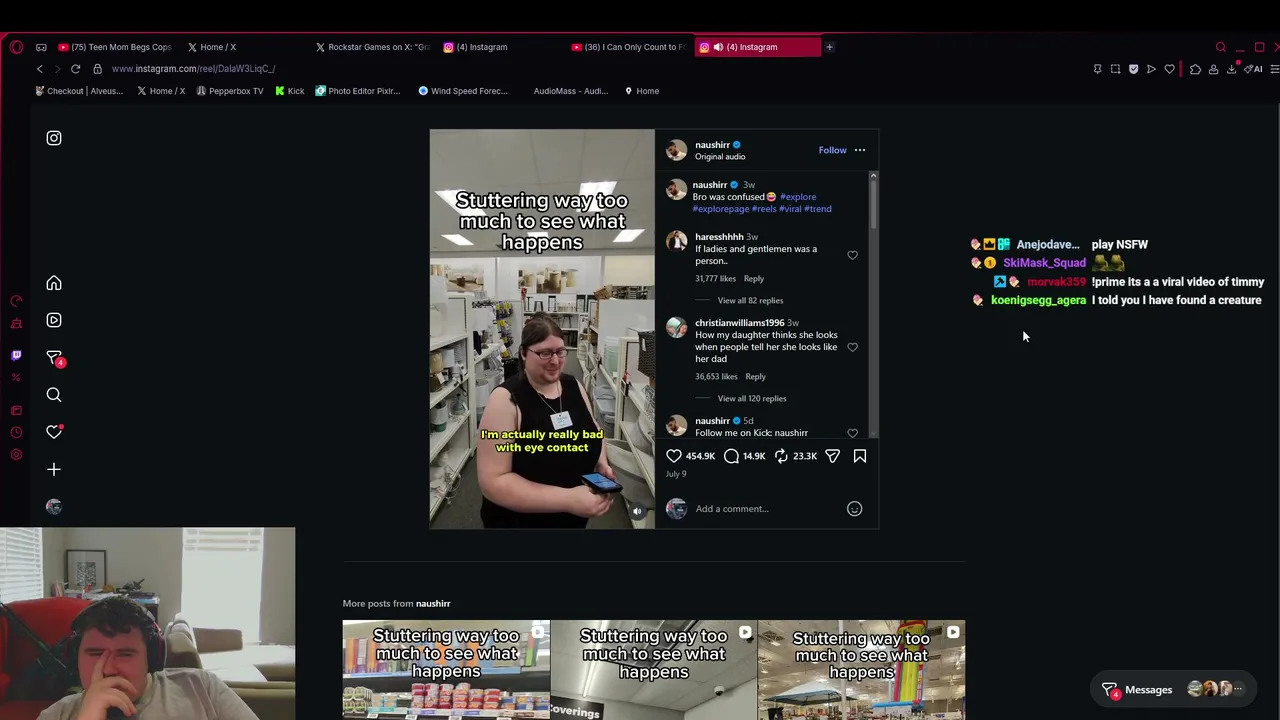The width and height of the screenshot is (1280, 720).
Task: Repost the reel
Action: [781, 456]
